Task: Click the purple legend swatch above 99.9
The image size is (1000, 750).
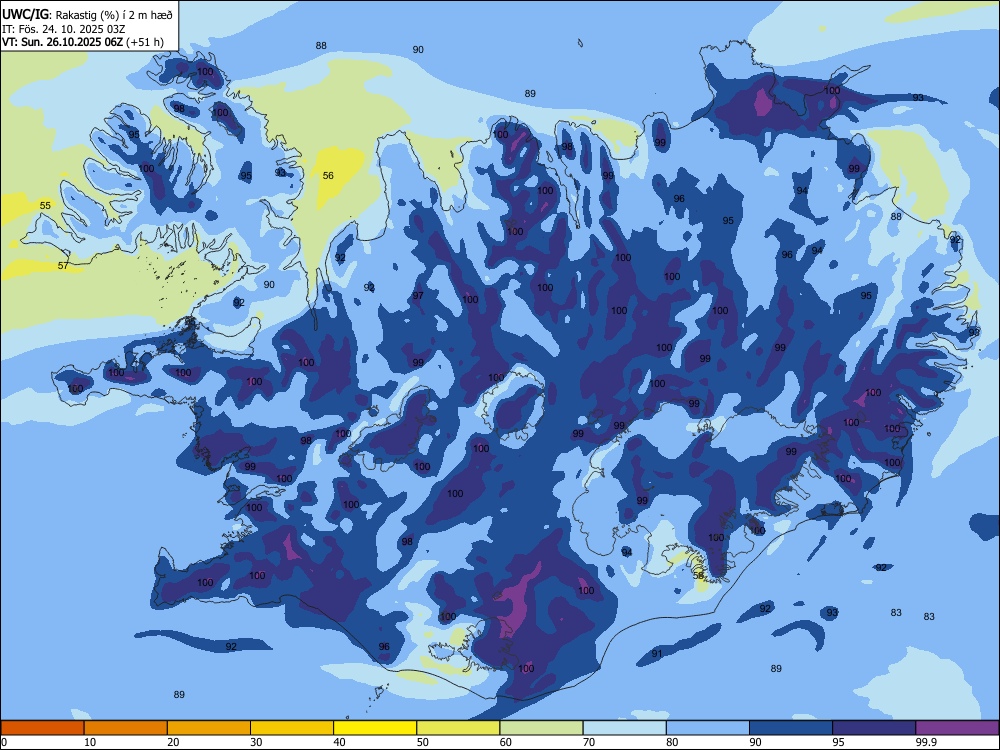Action: [x=957, y=728]
